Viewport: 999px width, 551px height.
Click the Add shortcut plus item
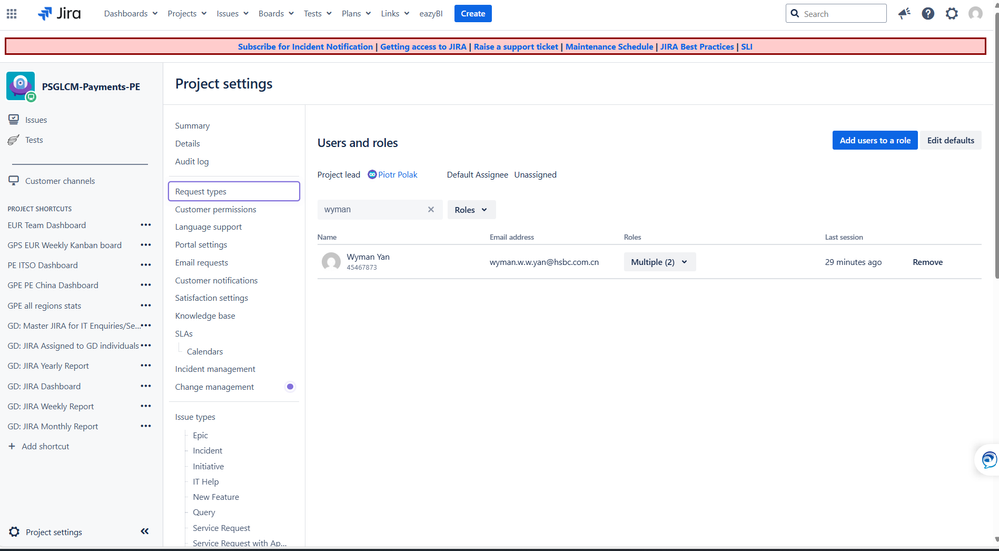[38, 447]
